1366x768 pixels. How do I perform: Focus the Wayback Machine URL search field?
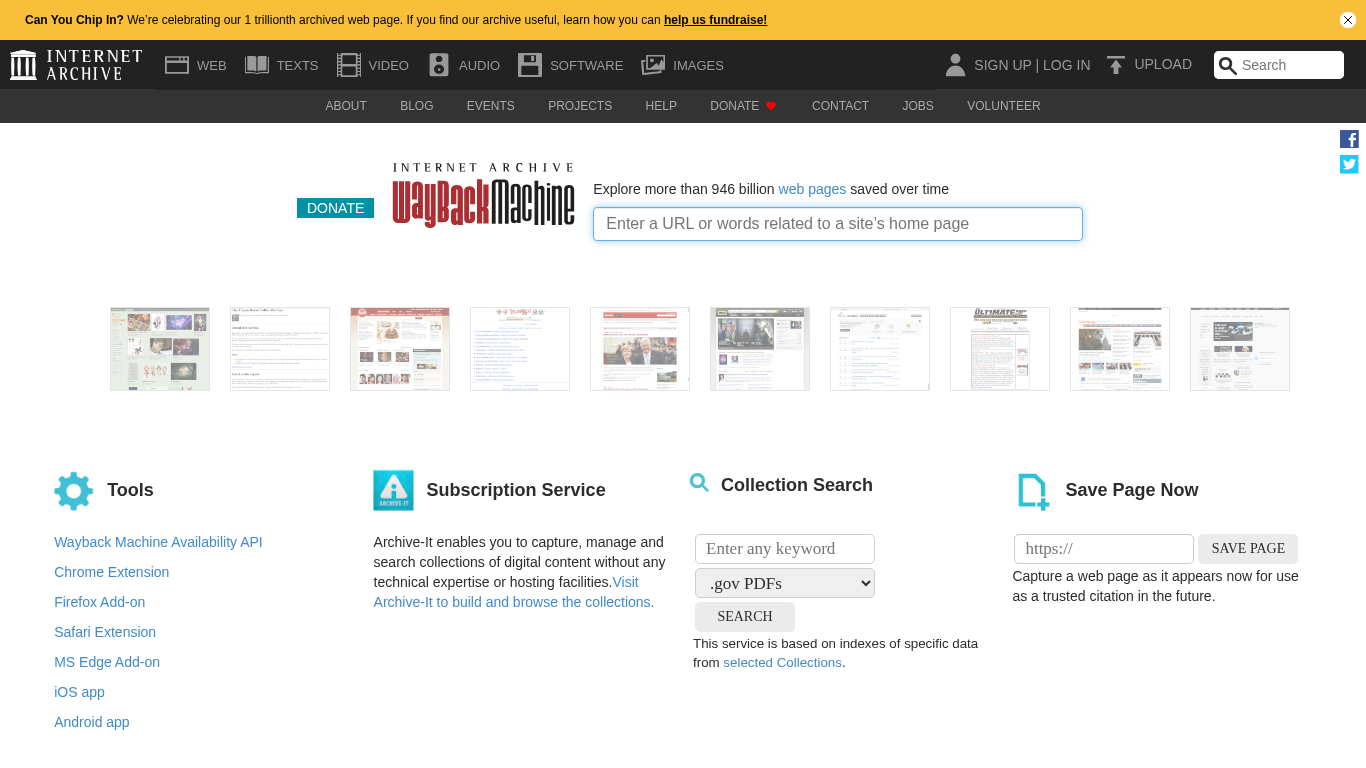838,224
